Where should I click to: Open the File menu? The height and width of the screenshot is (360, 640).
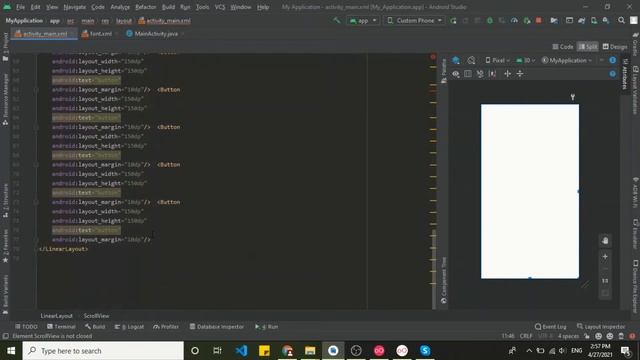click(x=20, y=7)
